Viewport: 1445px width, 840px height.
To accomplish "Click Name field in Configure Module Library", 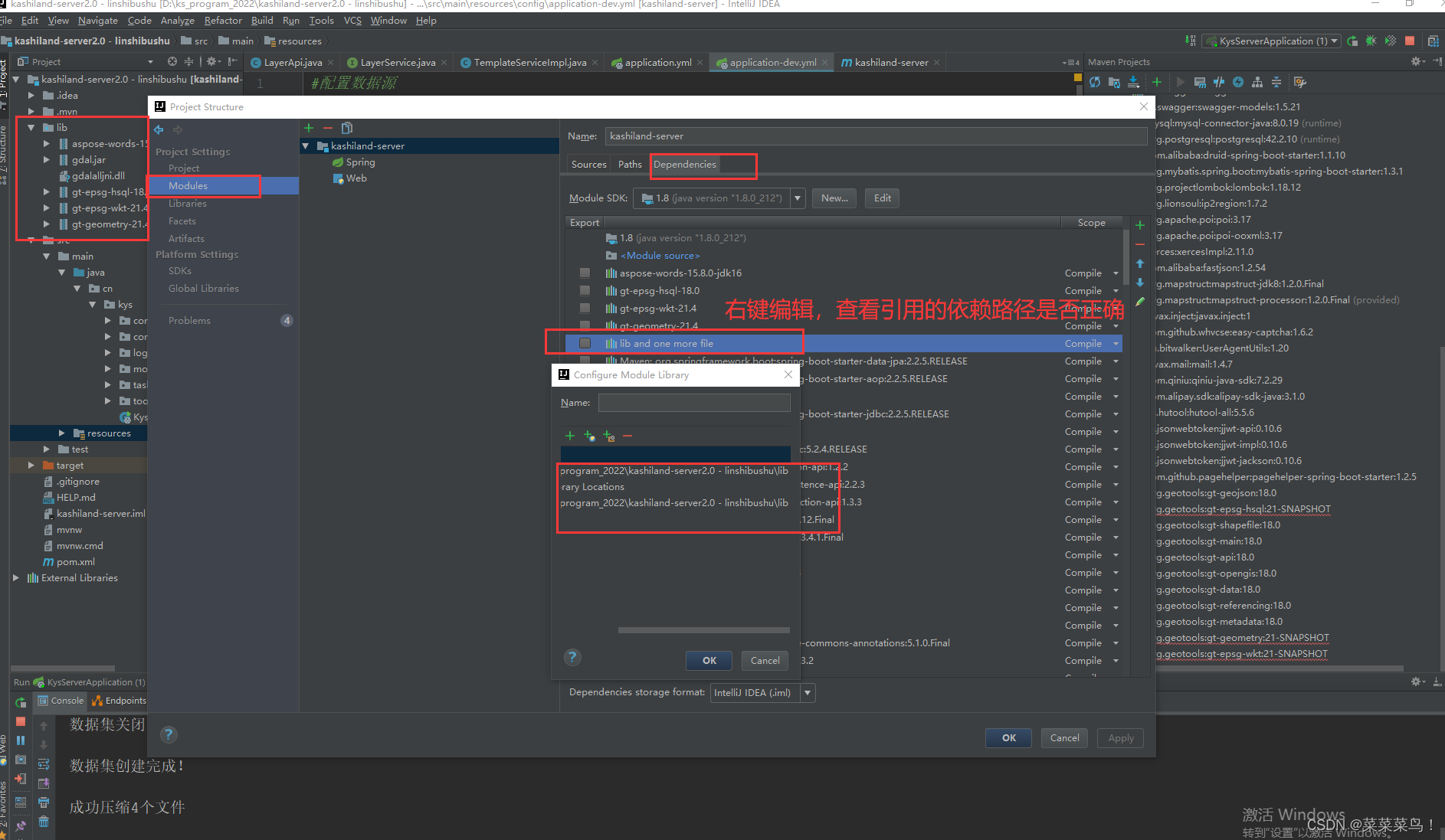I will [694, 403].
